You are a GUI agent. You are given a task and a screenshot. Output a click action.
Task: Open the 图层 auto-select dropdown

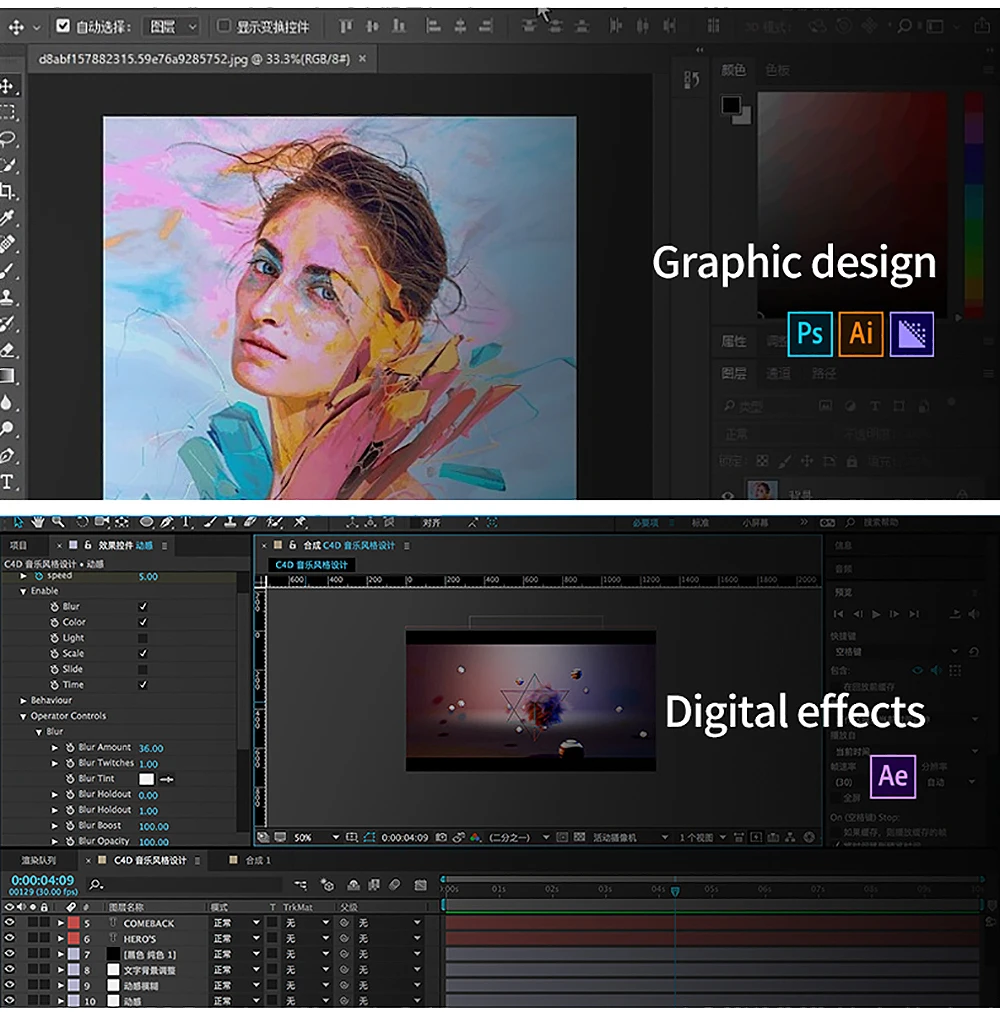(172, 26)
